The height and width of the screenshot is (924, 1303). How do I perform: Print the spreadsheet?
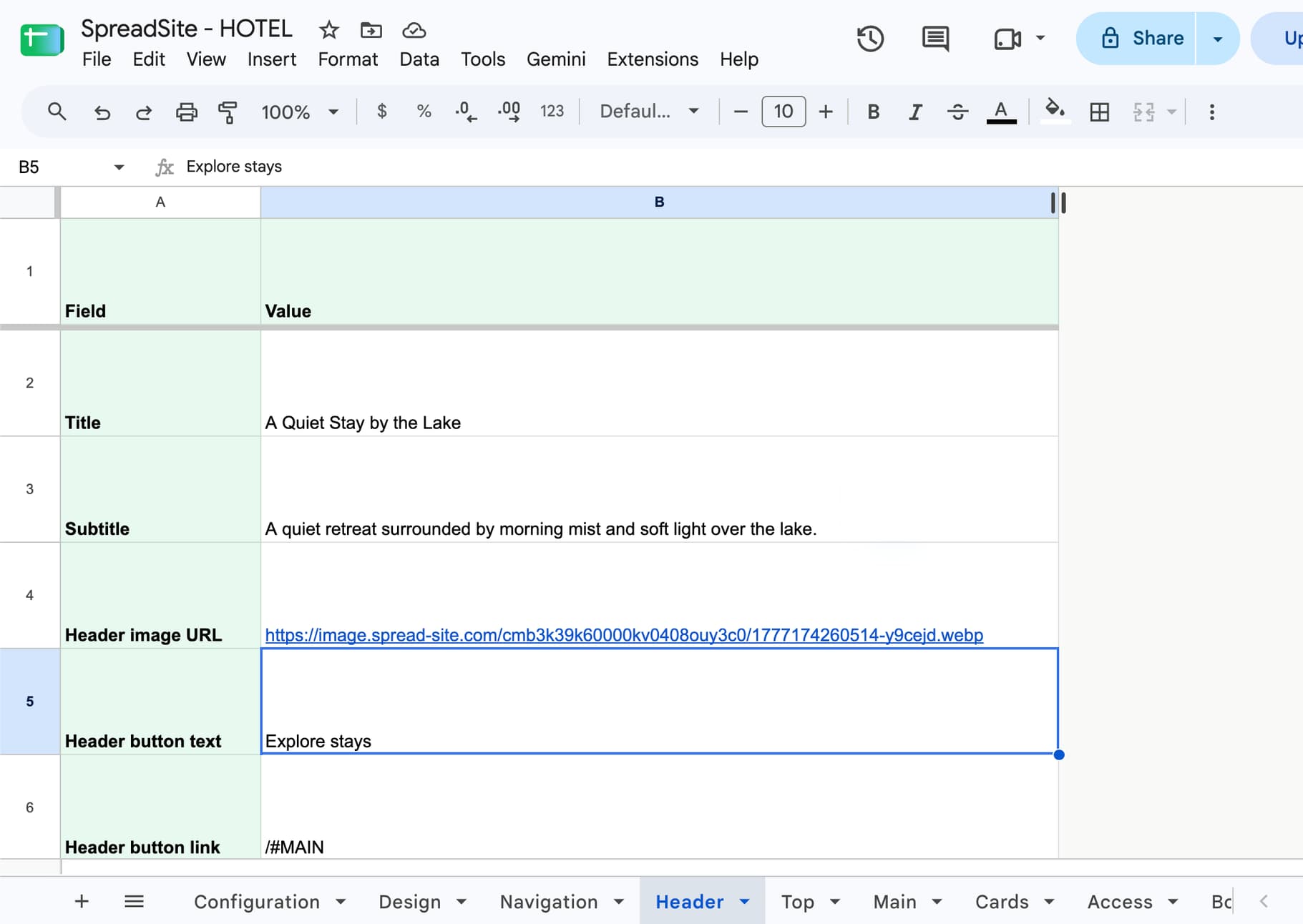click(186, 112)
